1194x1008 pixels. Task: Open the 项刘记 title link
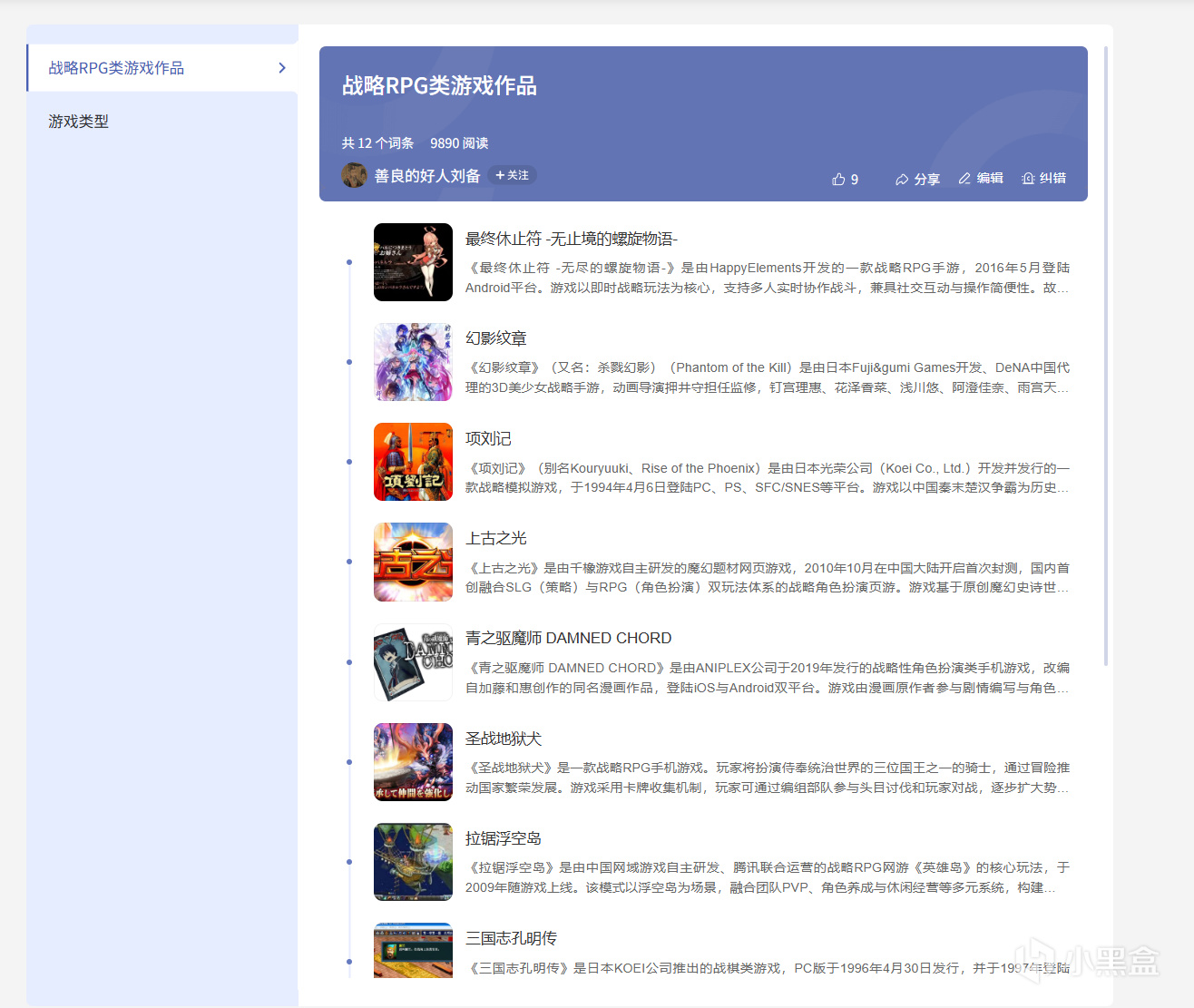(x=488, y=439)
